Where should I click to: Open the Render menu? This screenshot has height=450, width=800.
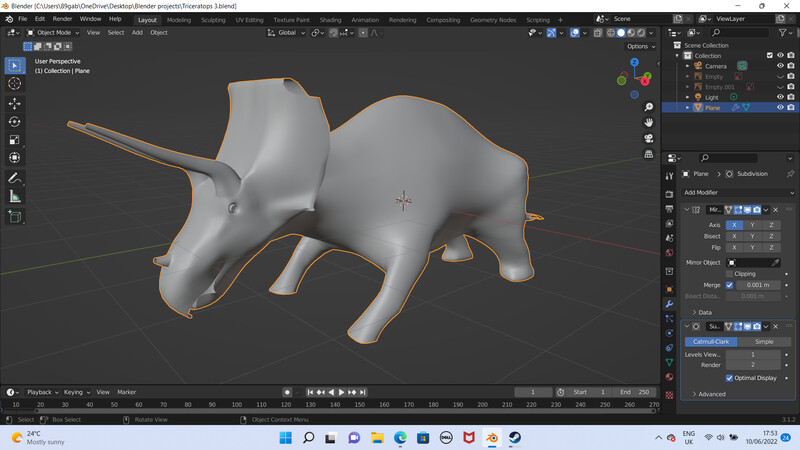pyautogui.click(x=62, y=19)
